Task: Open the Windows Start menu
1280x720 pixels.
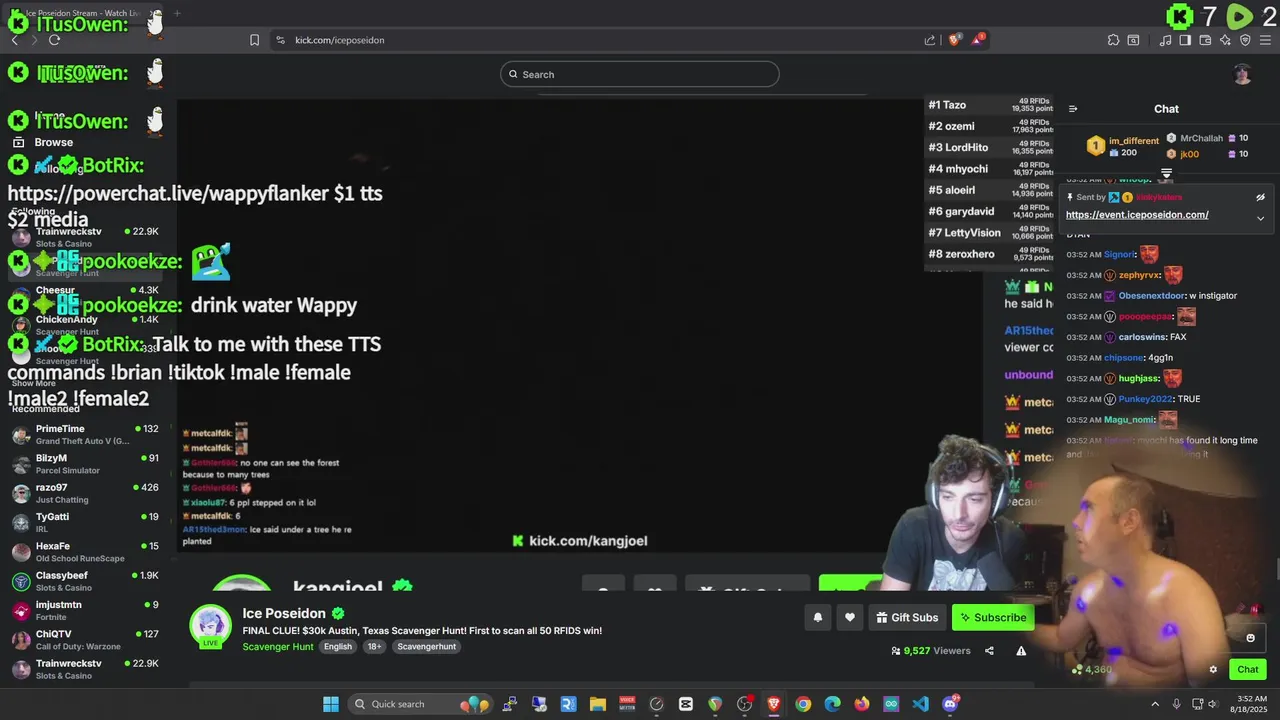Action: point(331,704)
